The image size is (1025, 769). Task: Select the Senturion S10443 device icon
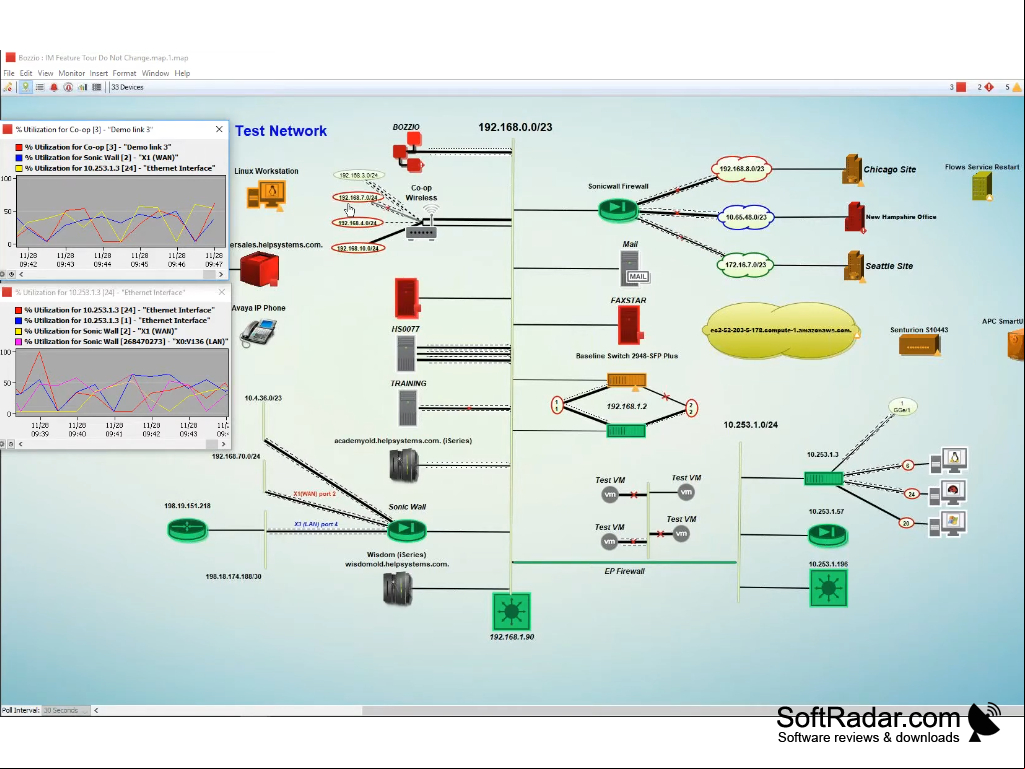tap(919, 345)
